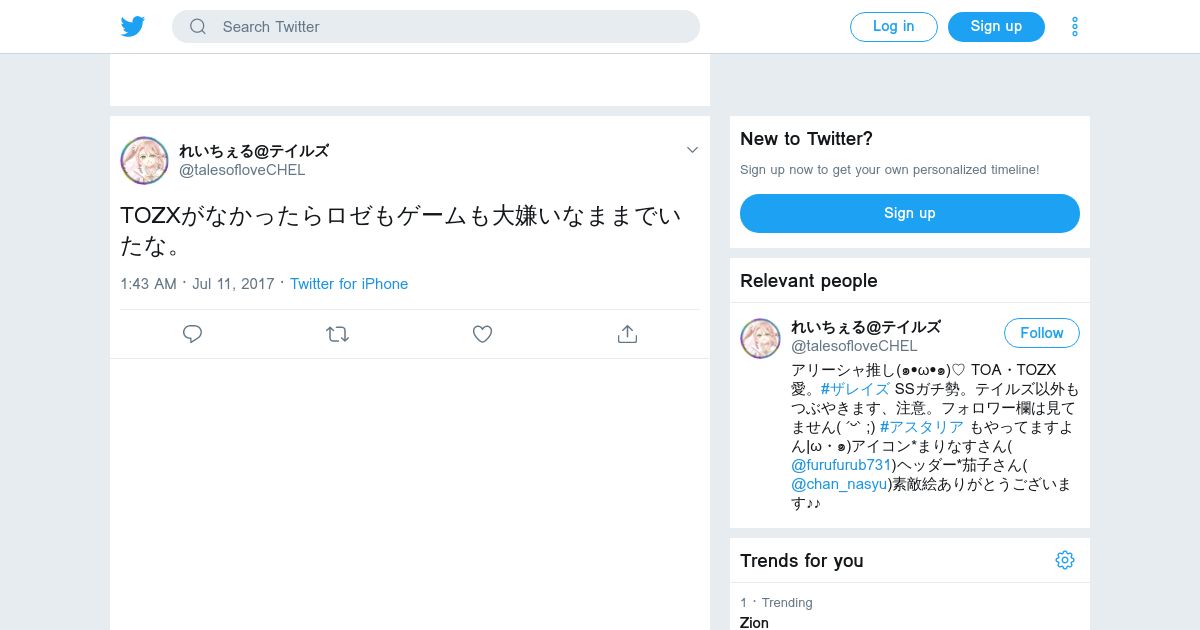Viewport: 1200px width, 630px height.
Task: Open Trends settings gear
Action: point(1065,560)
